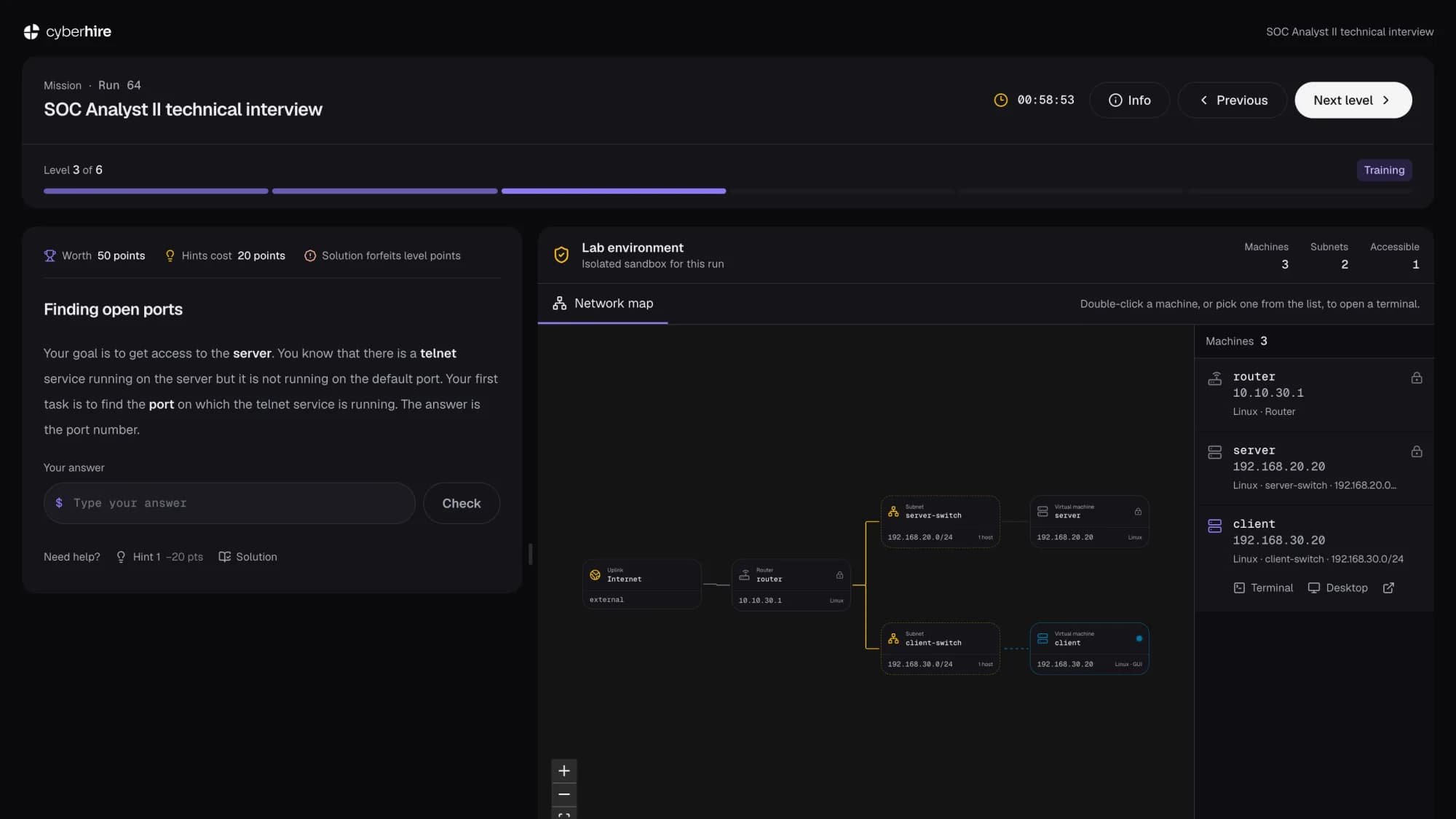This screenshot has width=1456, height=819.
Task: Click the server stack icon in machines list
Action: [x=1214, y=452]
